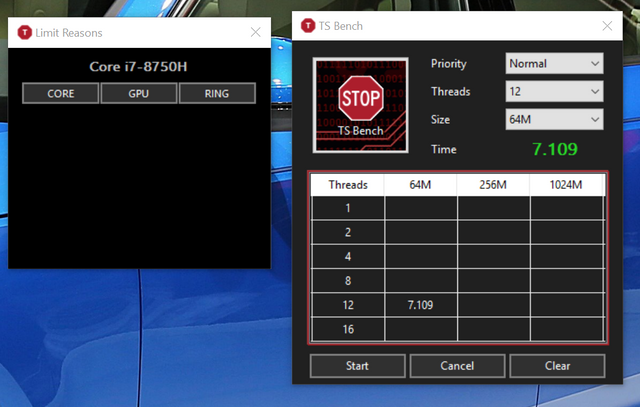Viewport: 640px width, 407px height.
Task: Click row label 8 in the threads table
Action: (x=348, y=281)
